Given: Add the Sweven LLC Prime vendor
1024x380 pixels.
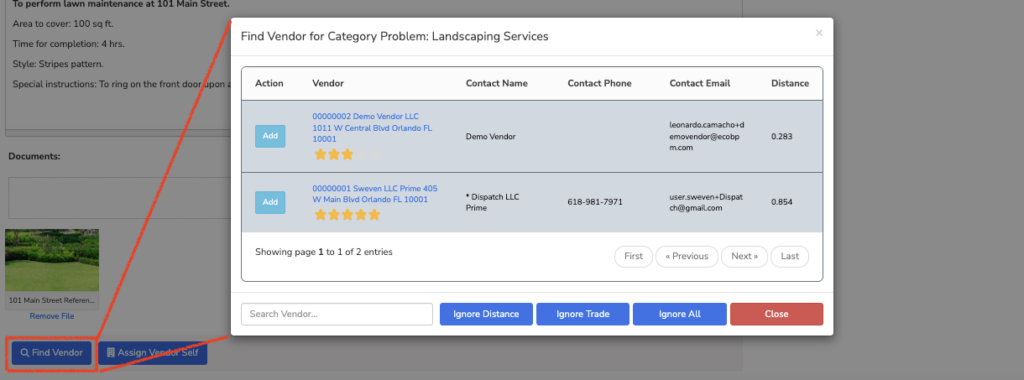Looking at the screenshot, I should coord(270,202).
